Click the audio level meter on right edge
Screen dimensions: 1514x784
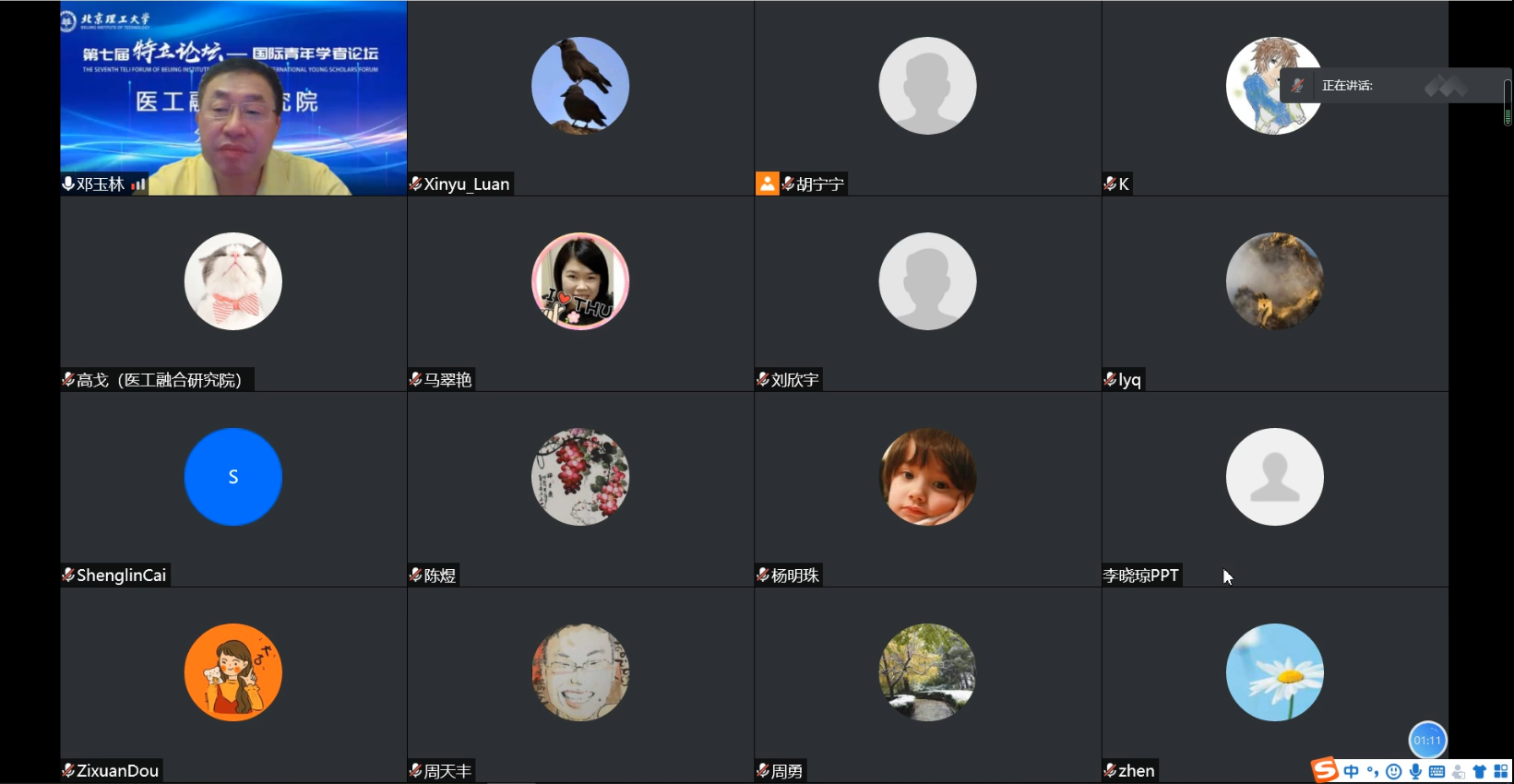[x=1508, y=102]
